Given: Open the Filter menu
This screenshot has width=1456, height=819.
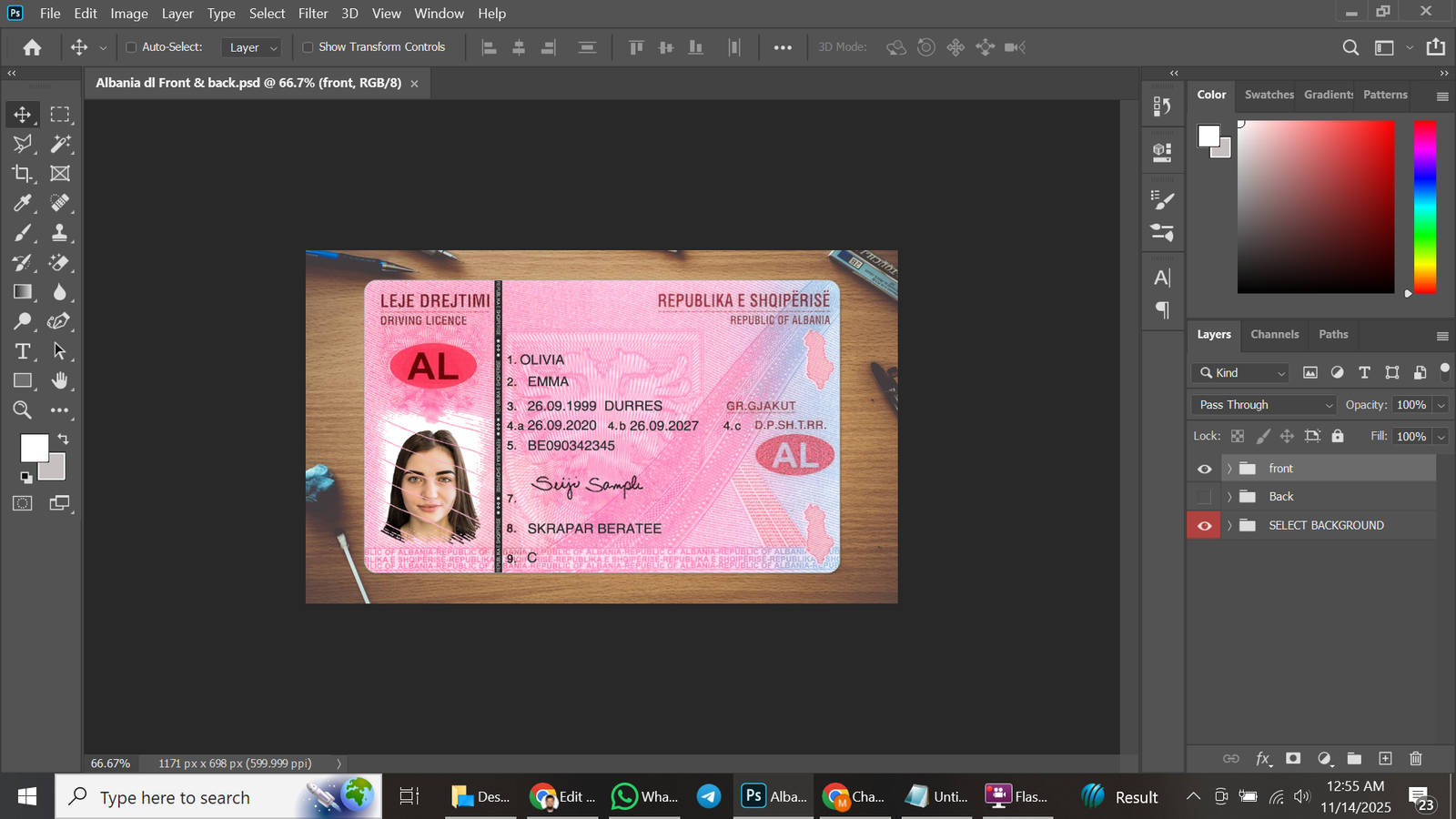Looking at the screenshot, I should [312, 13].
